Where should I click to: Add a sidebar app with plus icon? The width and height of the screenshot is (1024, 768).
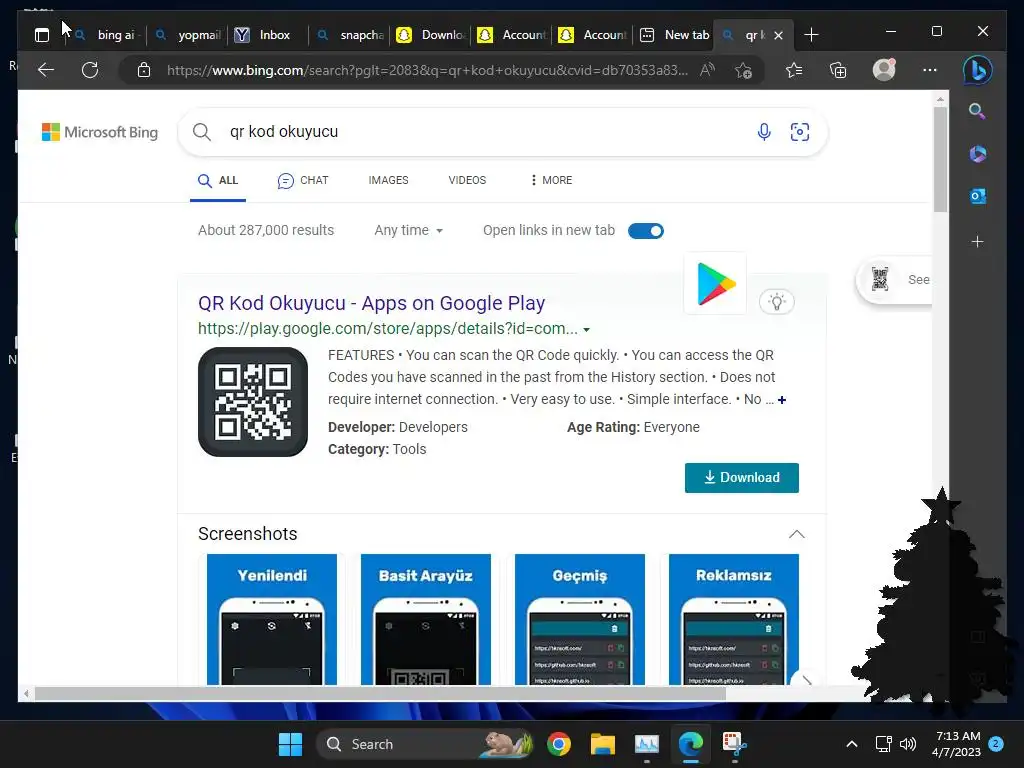point(977,242)
